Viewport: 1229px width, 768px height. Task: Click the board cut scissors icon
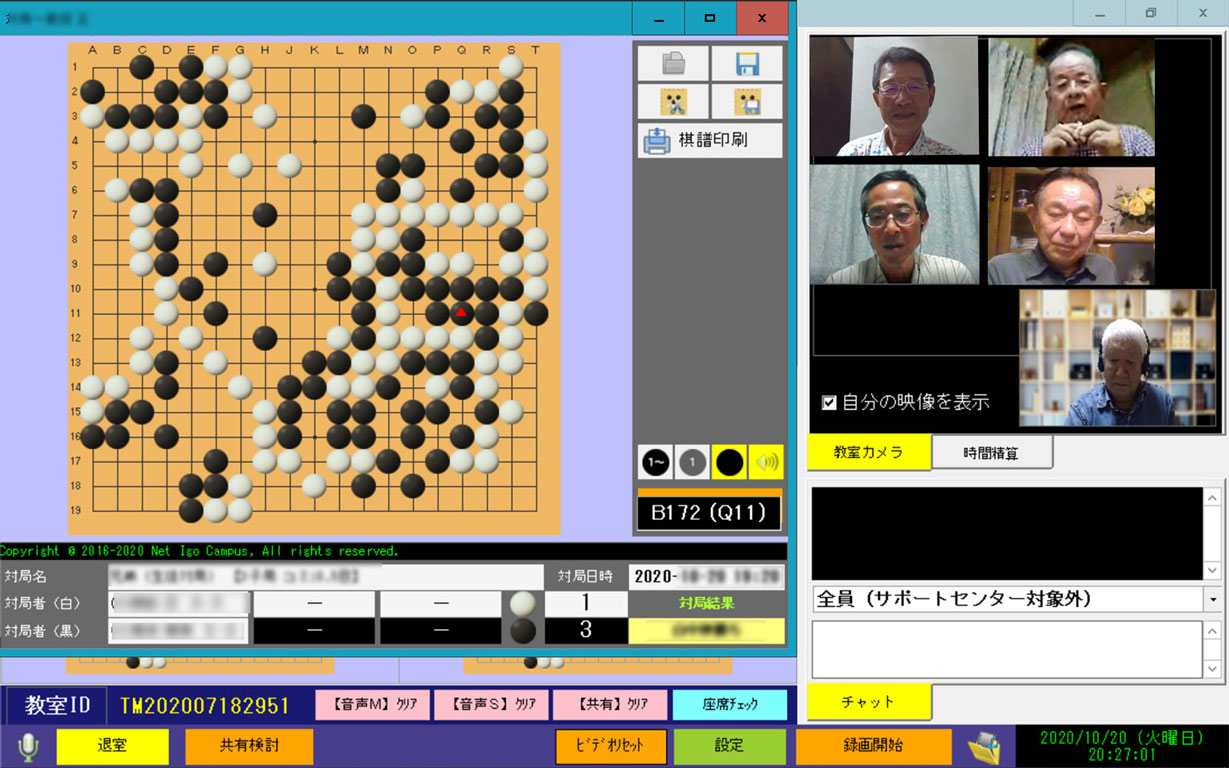pyautogui.click(x=674, y=102)
